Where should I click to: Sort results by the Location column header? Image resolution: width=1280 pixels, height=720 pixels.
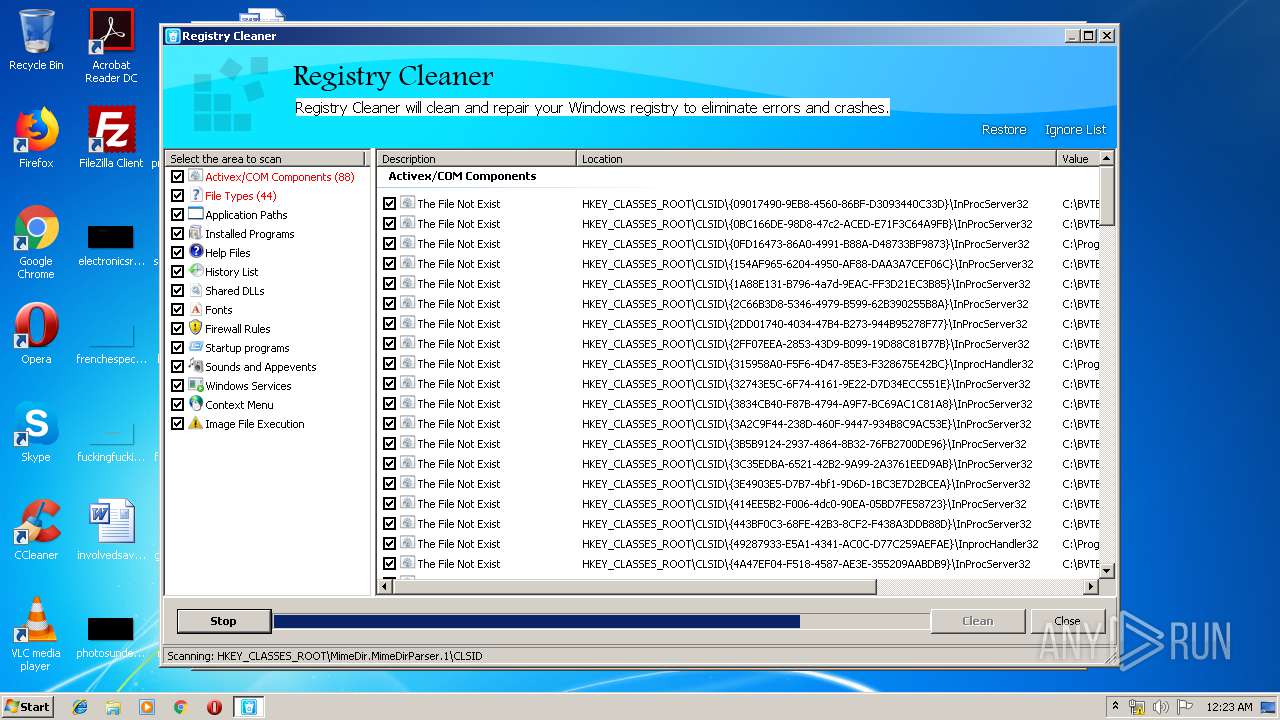point(817,159)
